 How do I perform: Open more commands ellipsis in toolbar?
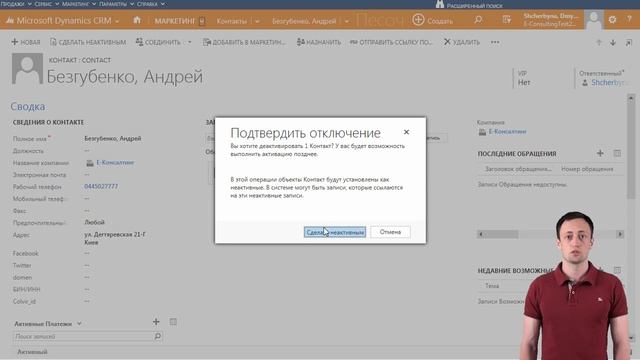click(495, 42)
